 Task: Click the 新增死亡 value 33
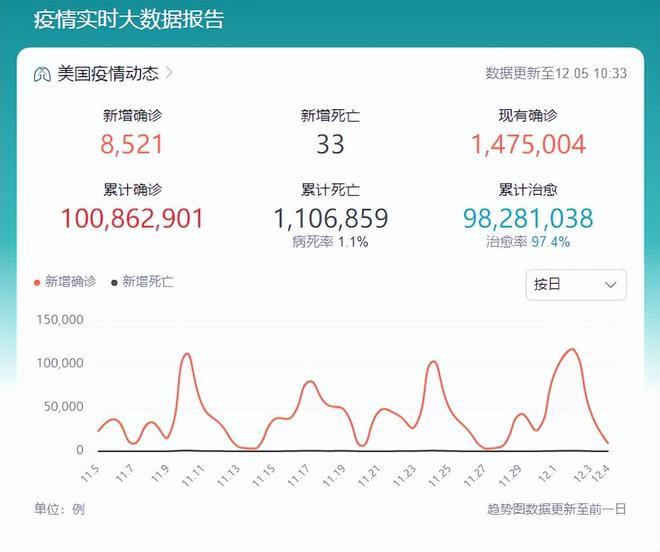(x=330, y=144)
